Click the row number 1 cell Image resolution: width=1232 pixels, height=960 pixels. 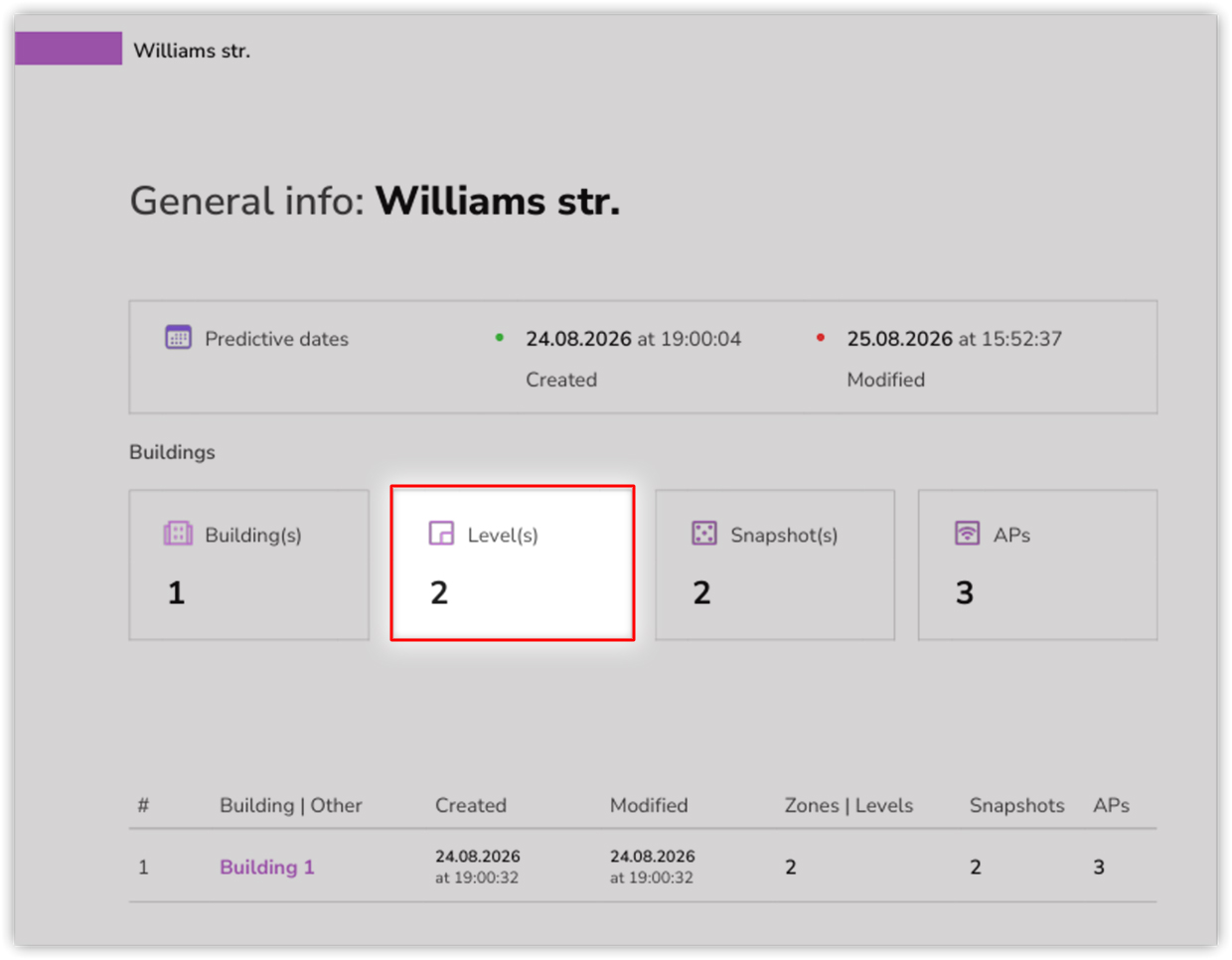pos(143,867)
